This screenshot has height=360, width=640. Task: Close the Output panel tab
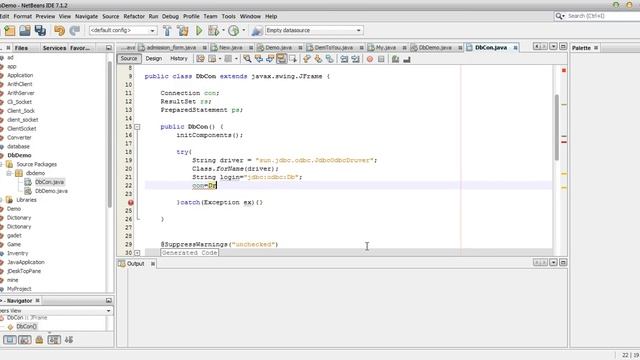[153, 264]
